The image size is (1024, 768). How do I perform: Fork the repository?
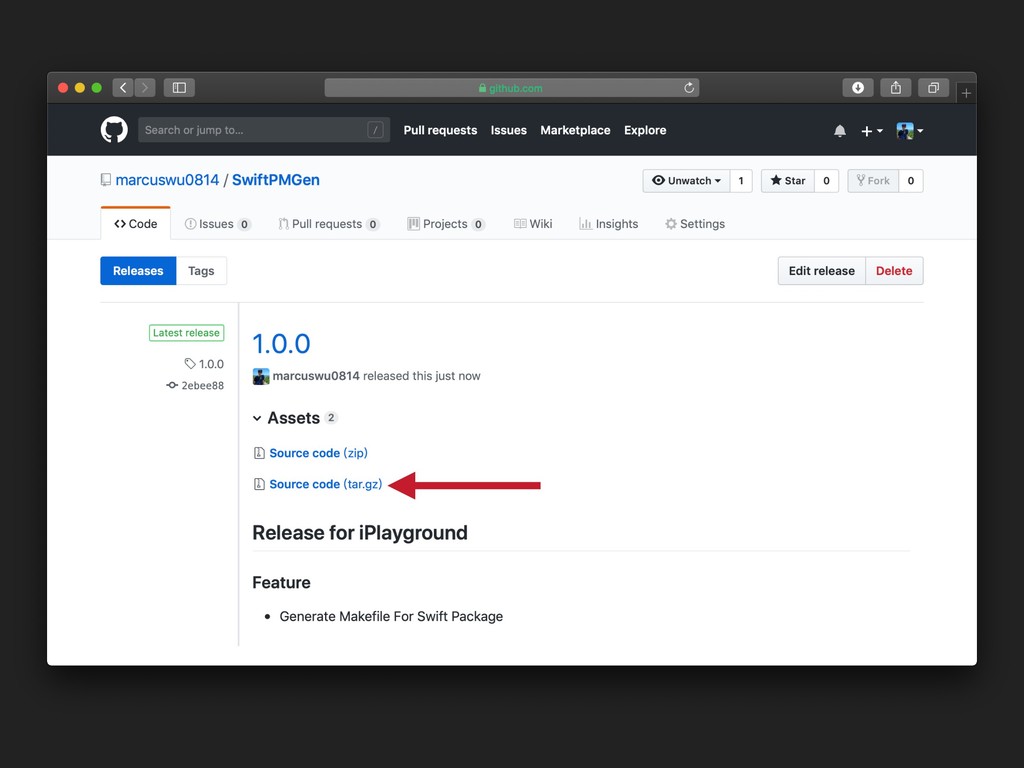click(873, 181)
